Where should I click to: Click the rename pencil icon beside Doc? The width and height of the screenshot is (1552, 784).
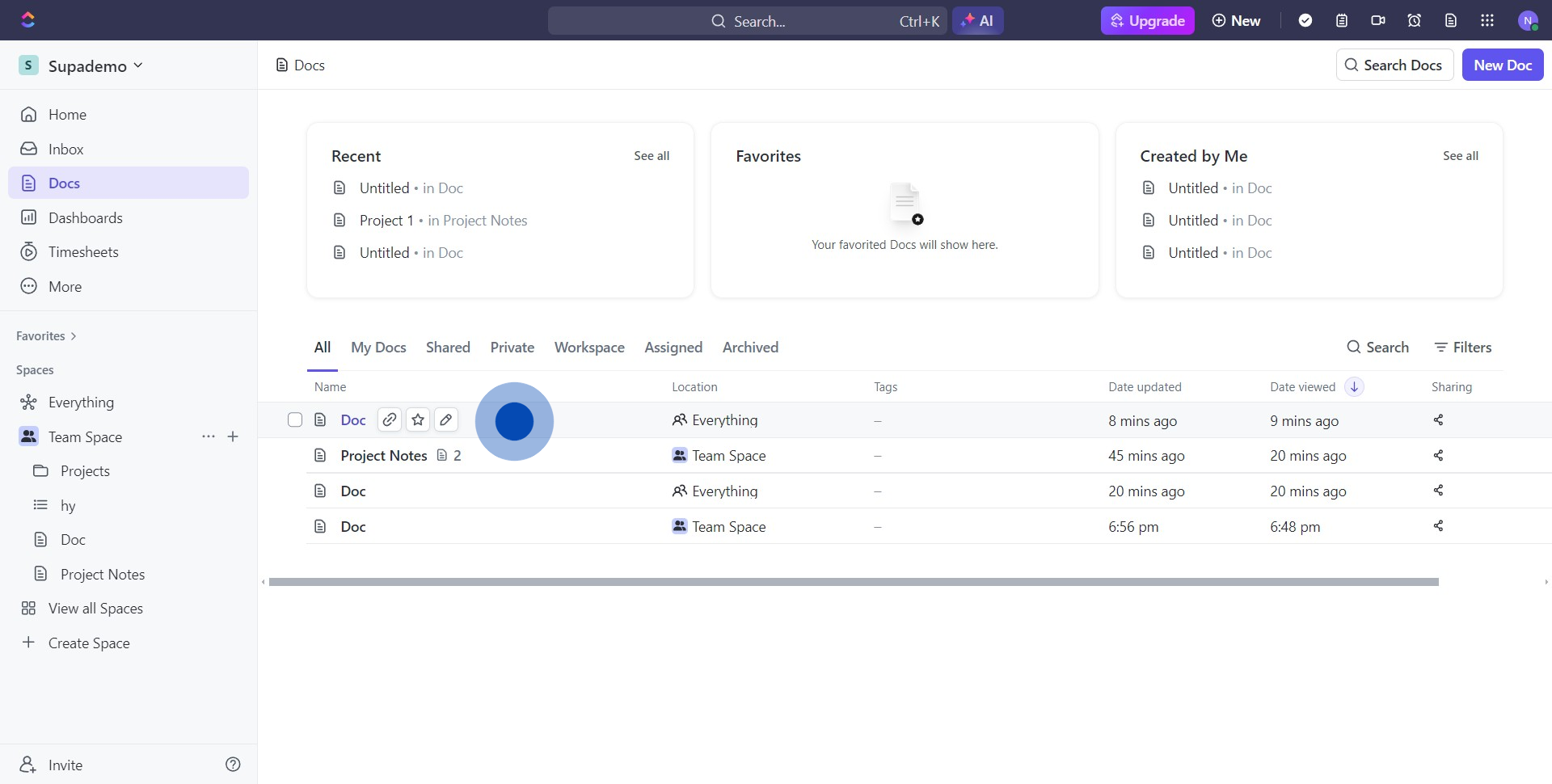coord(445,419)
